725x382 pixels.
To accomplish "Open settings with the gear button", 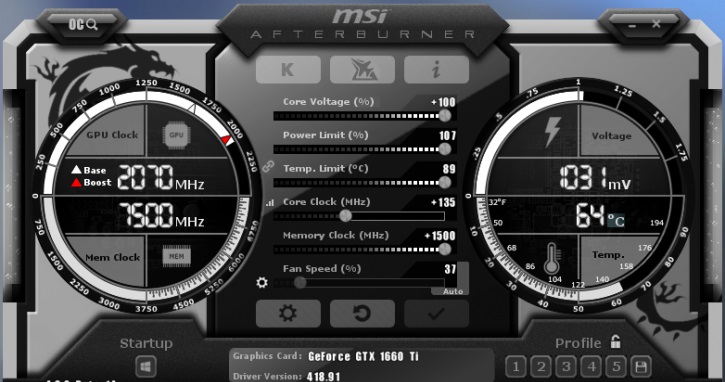I will coord(288,314).
